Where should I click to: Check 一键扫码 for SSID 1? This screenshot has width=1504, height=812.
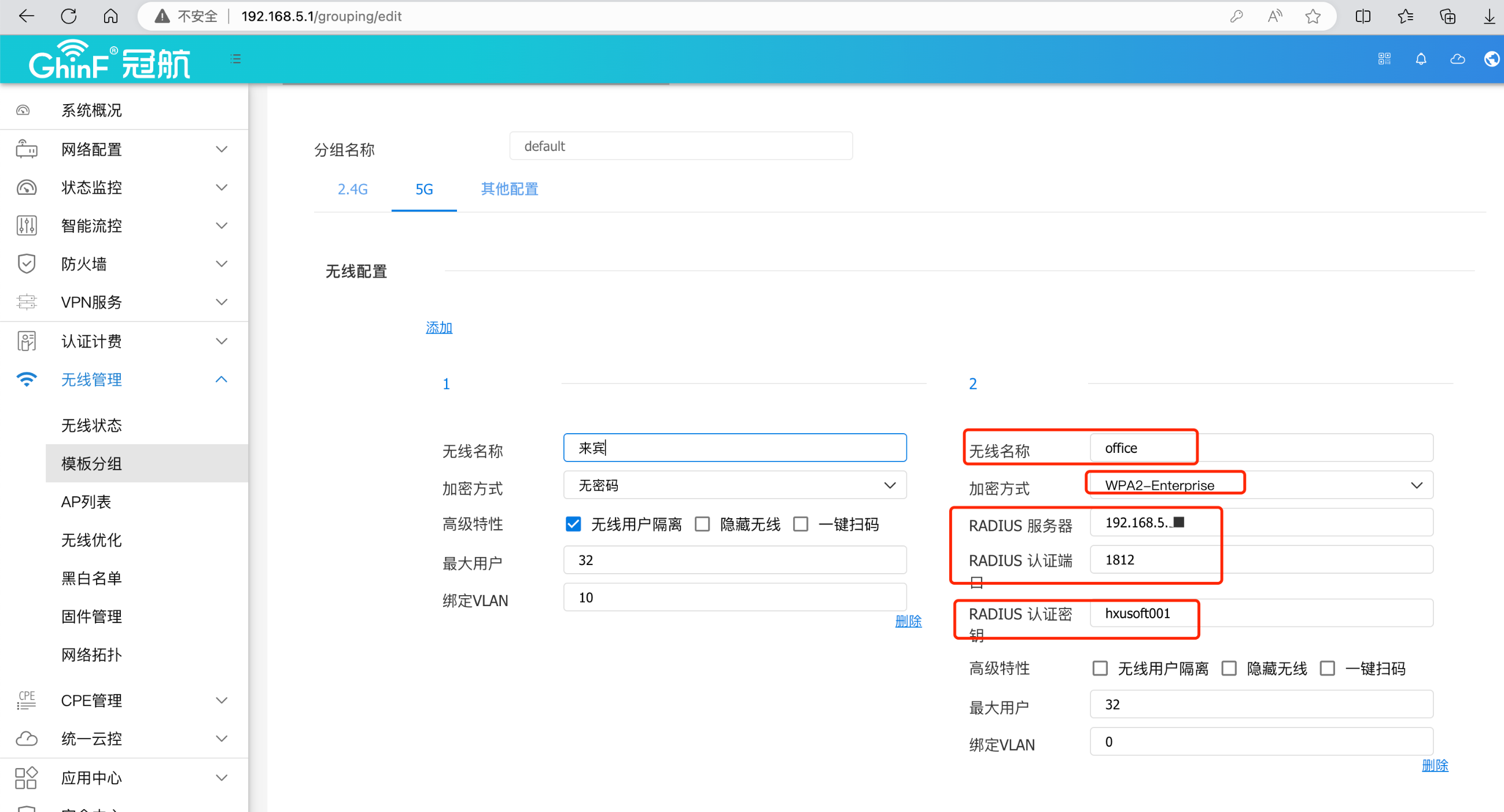pyautogui.click(x=801, y=523)
